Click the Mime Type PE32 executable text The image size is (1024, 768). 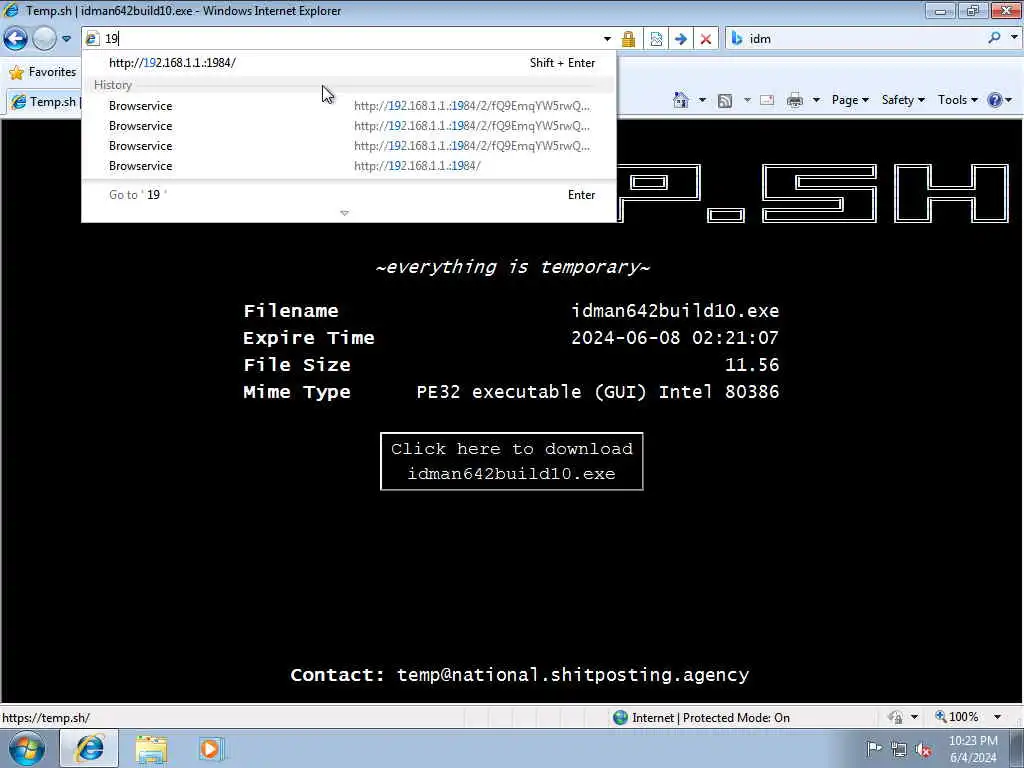coord(598,392)
